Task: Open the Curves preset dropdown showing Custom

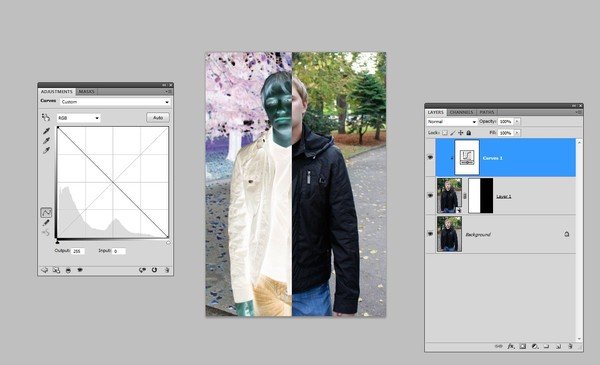Action: click(115, 102)
